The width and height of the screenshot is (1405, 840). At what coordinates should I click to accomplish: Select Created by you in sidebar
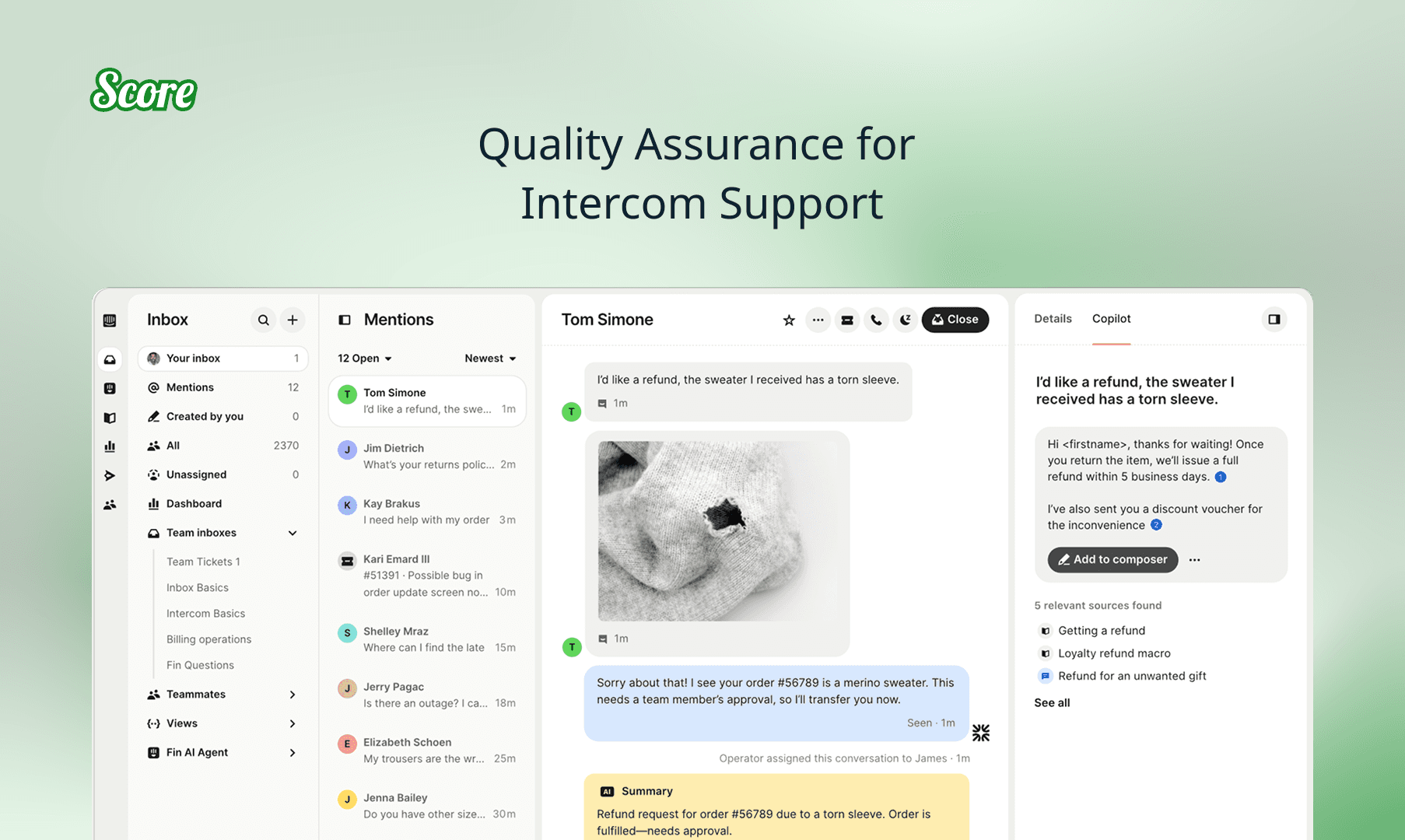click(223, 417)
